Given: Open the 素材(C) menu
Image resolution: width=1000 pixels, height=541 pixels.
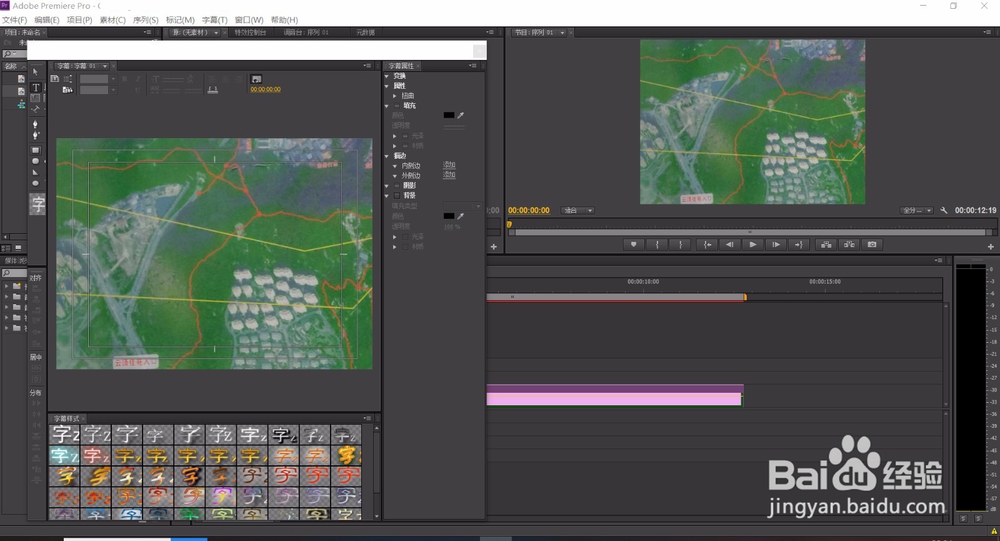Looking at the screenshot, I should pos(113,20).
